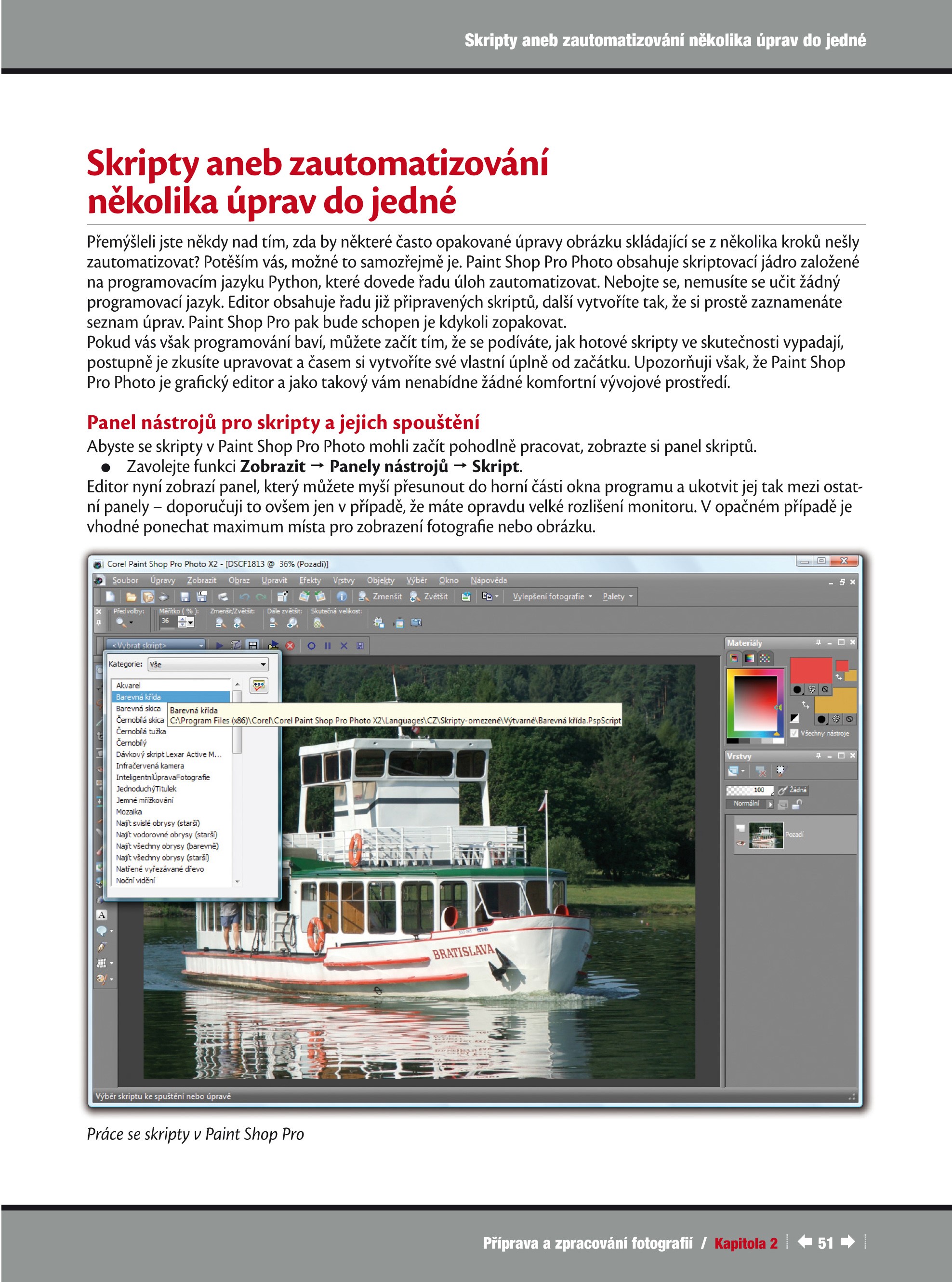Click the Zmenšit zoom out button
Screen dimensions: 952x1282
380,597
